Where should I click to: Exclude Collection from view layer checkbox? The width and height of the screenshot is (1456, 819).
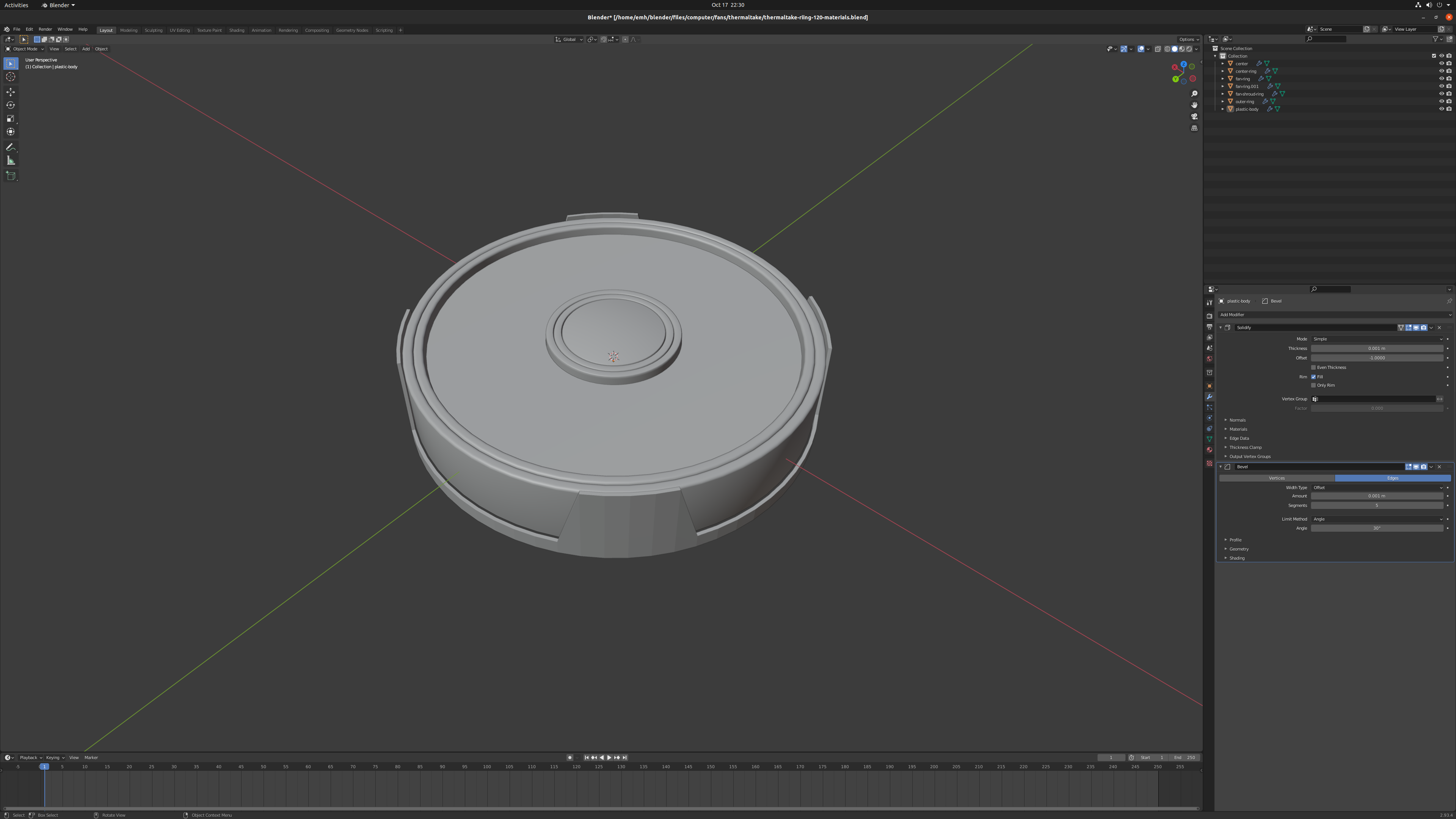click(1434, 56)
